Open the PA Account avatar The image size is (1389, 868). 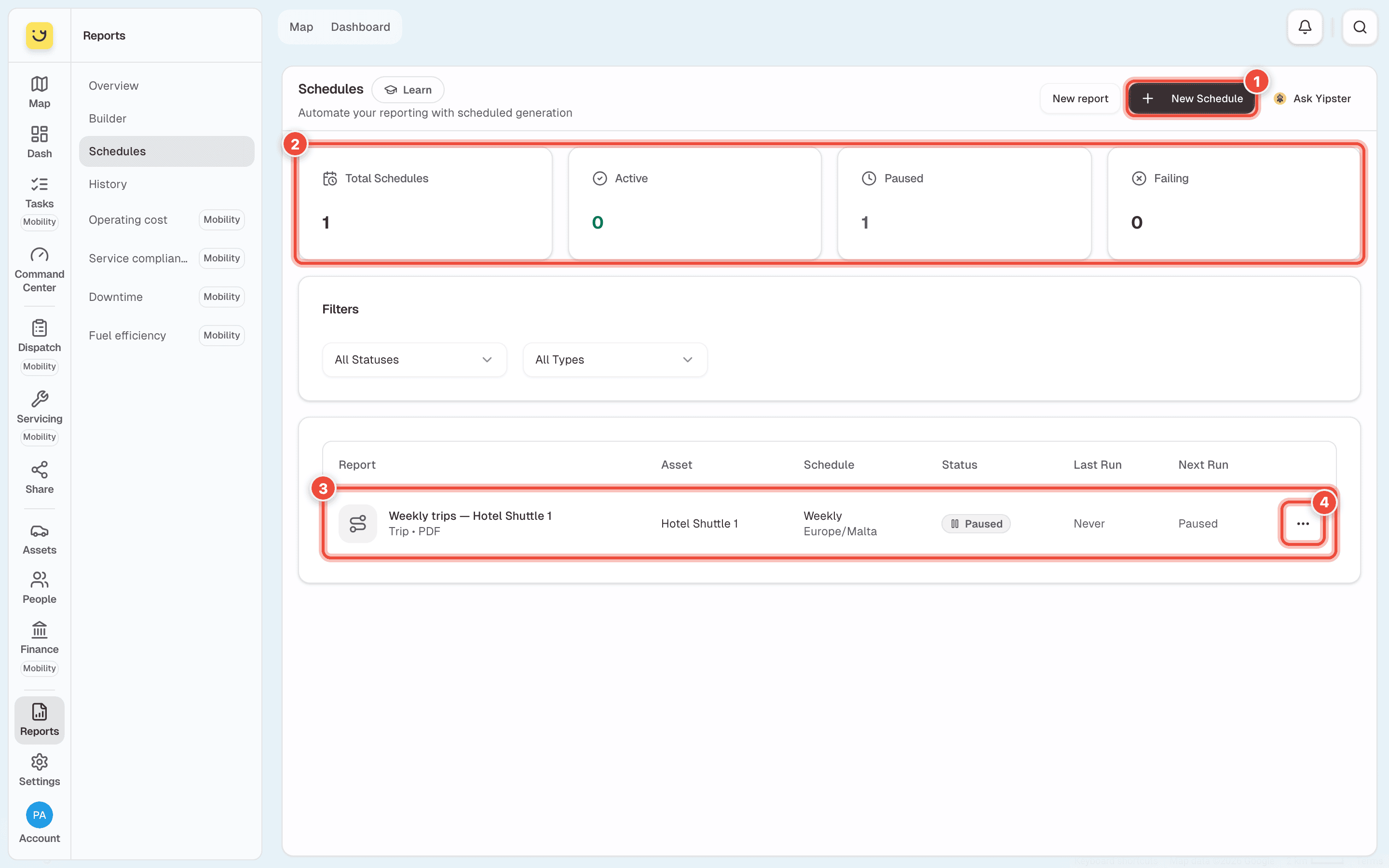coord(39,815)
